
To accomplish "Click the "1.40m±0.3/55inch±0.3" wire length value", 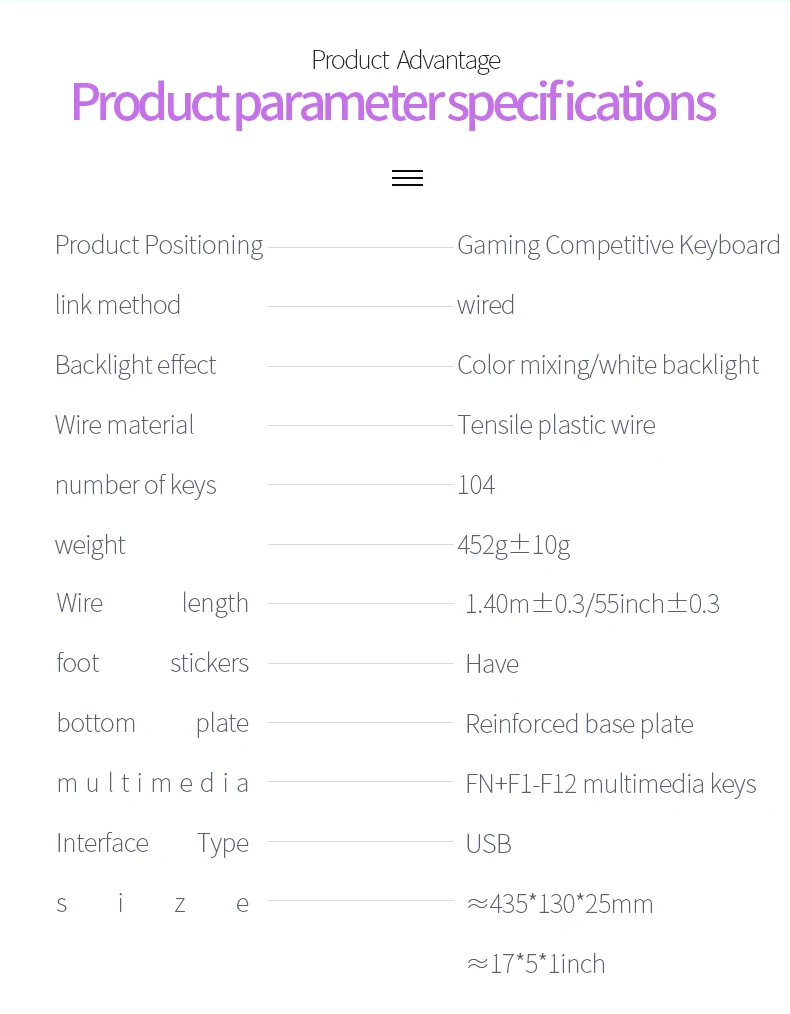I will (x=592, y=604).
